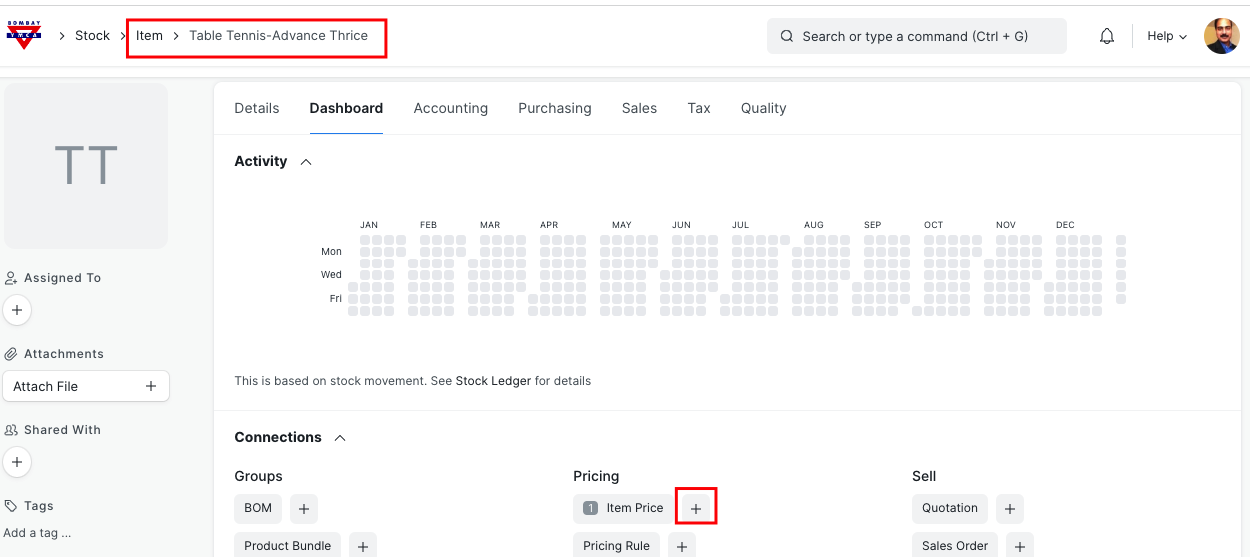Add a new Product Bundle via plus
This screenshot has height=557, width=1250.
363,546
